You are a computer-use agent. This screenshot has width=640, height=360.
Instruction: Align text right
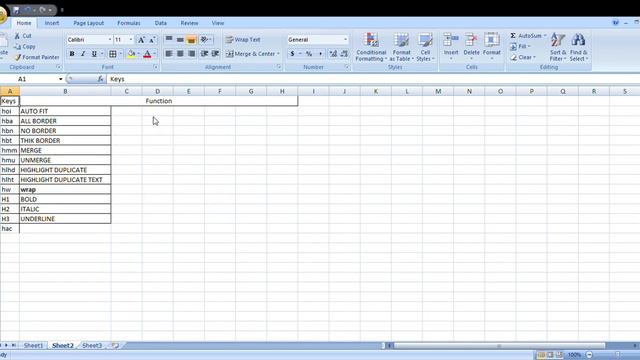(191, 53)
